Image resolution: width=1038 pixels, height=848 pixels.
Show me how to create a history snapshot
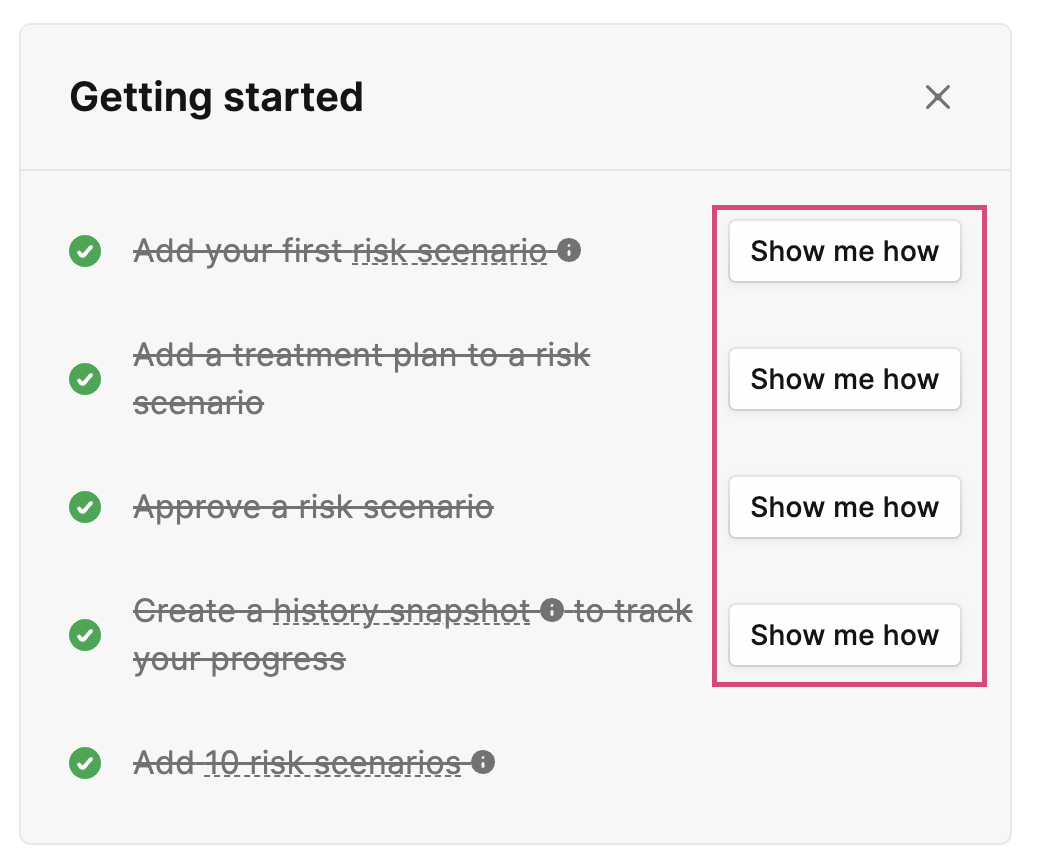[x=844, y=635]
